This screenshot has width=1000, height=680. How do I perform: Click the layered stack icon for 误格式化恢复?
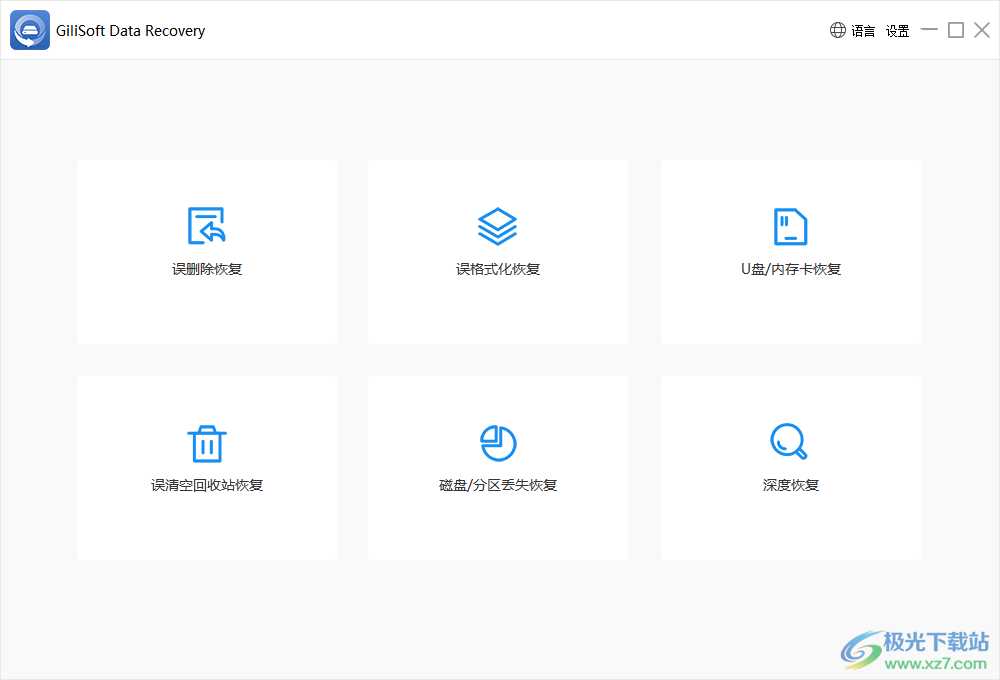coord(497,224)
